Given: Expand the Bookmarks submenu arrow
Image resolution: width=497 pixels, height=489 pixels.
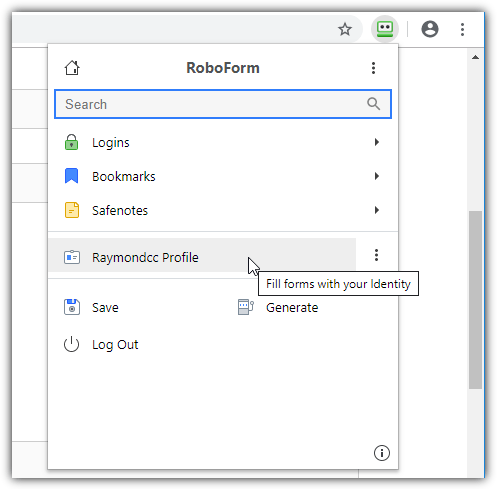Looking at the screenshot, I should click(x=377, y=176).
